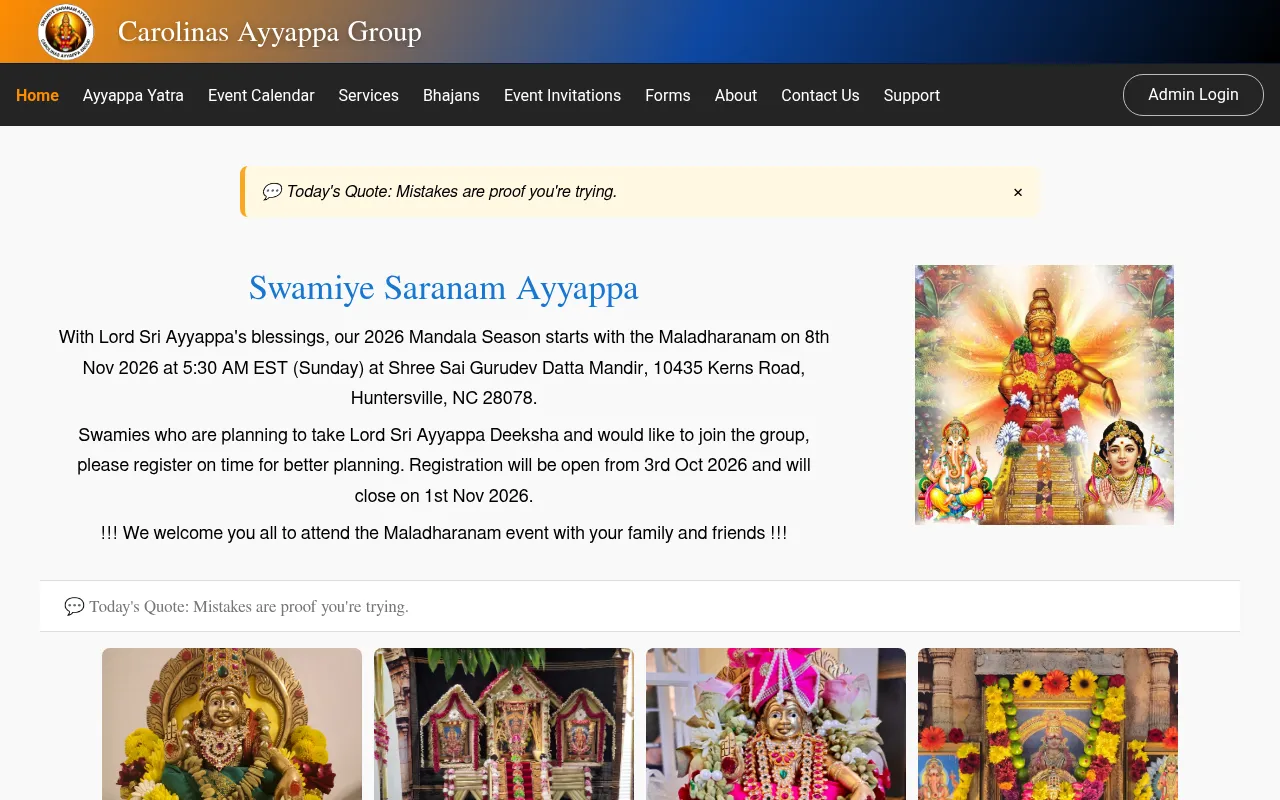Navigate to the About page
Screen dimensions: 1280x800
click(x=735, y=95)
